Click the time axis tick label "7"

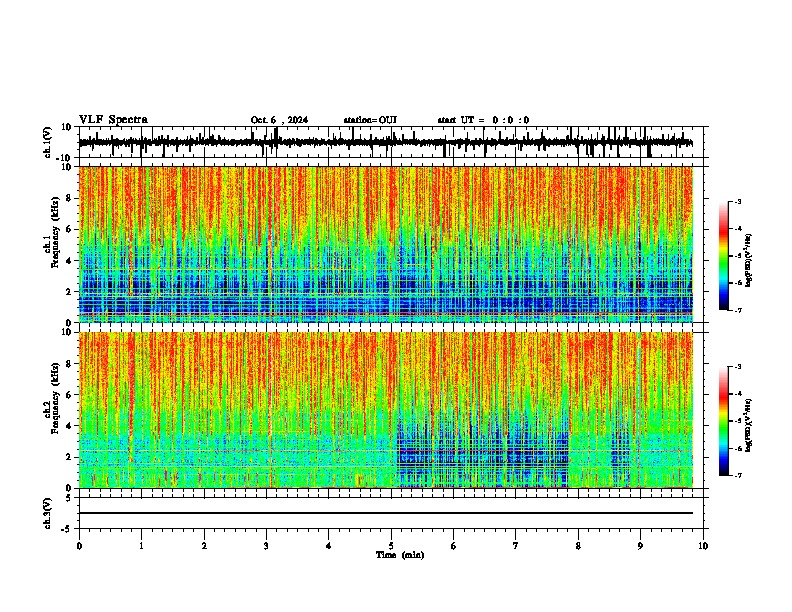click(516, 546)
